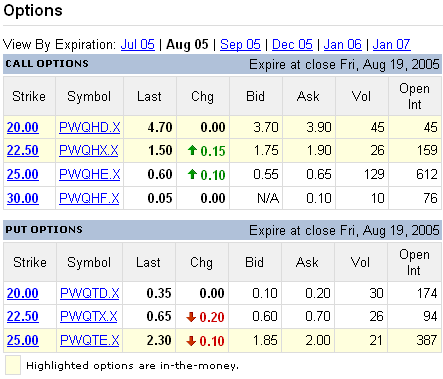Open call symbol PWQHE.X
The height and width of the screenshot is (379, 443).
(90, 174)
